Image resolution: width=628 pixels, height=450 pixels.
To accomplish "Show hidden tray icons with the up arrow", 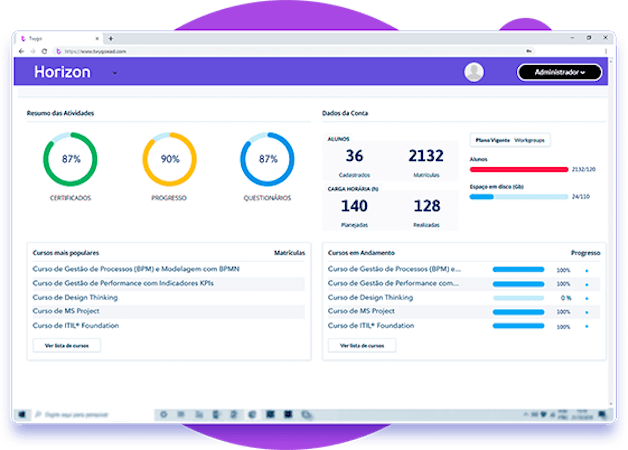I will coord(526,414).
